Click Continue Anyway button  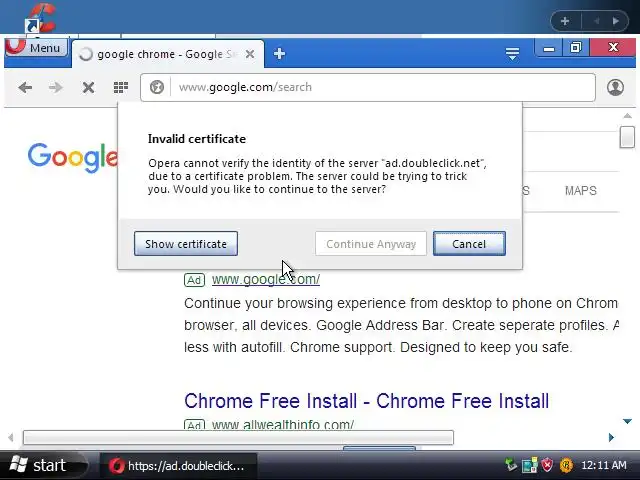[x=371, y=244]
